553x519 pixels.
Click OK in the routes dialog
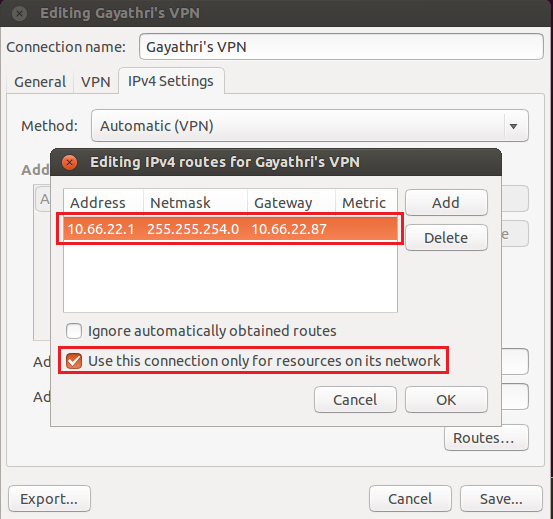pos(446,399)
